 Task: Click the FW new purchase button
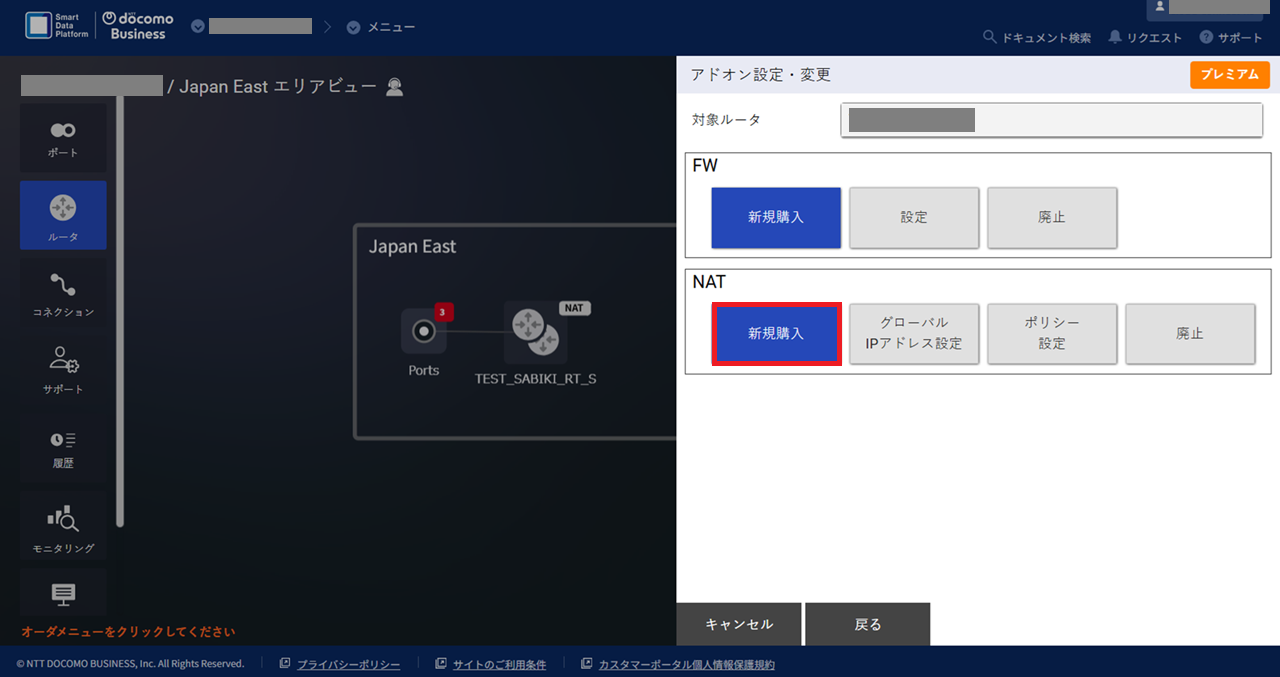click(776, 217)
